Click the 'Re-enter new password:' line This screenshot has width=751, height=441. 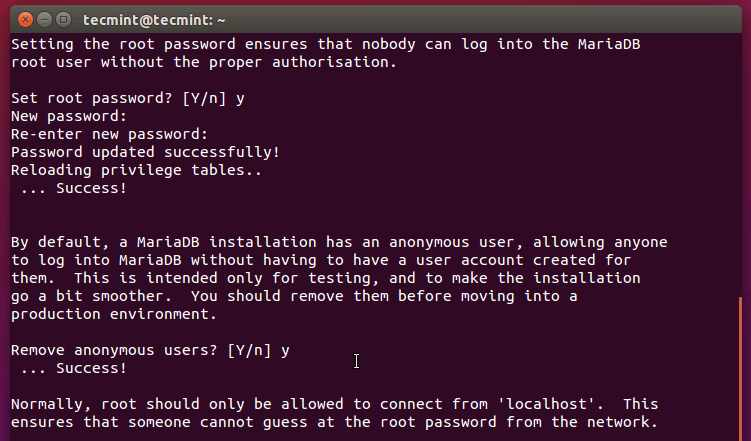pyautogui.click(x=109, y=134)
